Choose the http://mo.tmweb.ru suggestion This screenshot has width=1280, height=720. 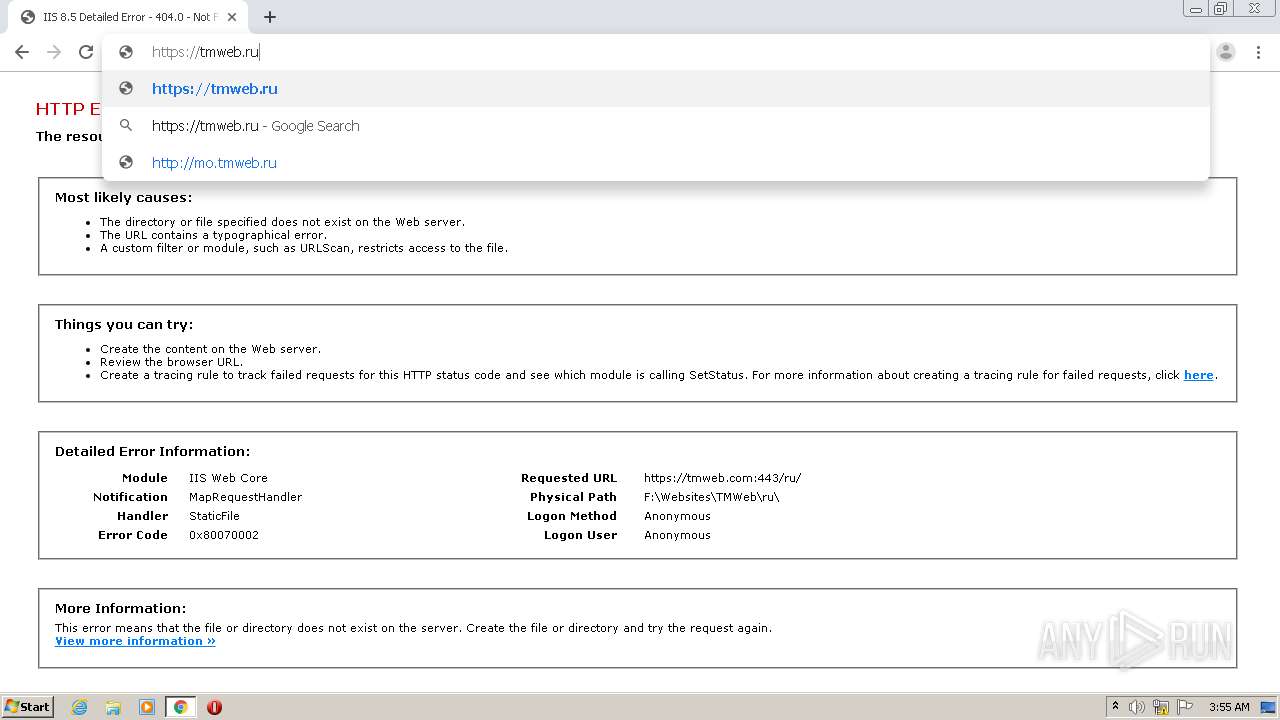coord(655,163)
